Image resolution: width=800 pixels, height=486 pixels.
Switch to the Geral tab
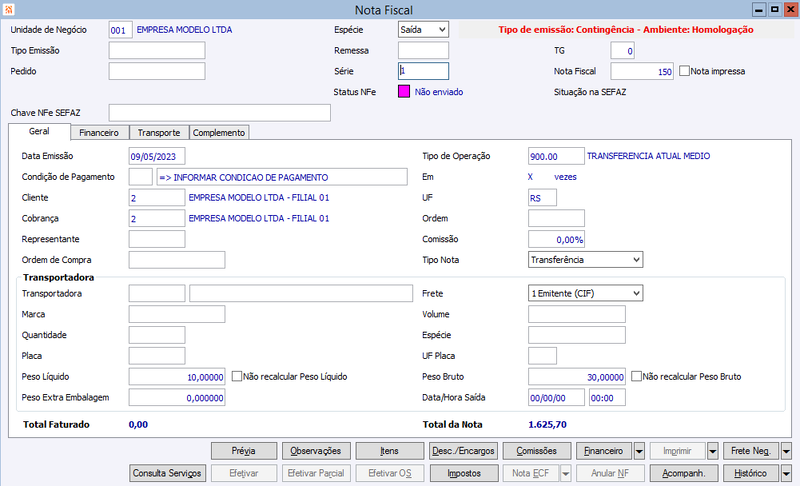point(39,131)
